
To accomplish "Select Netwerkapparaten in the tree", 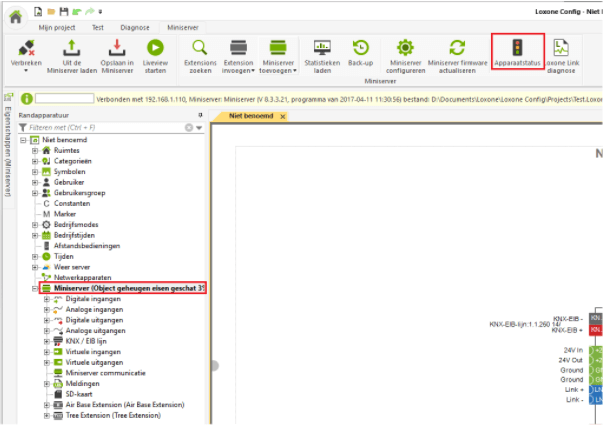I will (x=82, y=276).
